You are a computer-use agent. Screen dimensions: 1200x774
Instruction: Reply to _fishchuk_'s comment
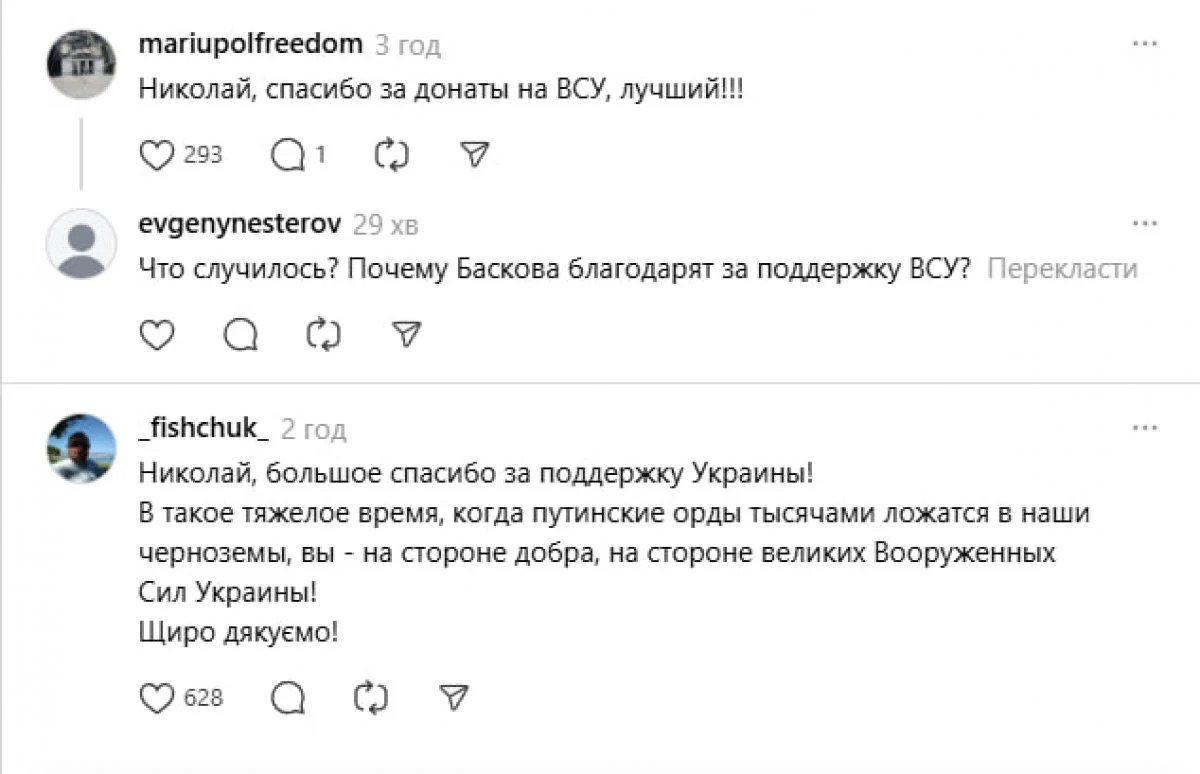pos(288,697)
